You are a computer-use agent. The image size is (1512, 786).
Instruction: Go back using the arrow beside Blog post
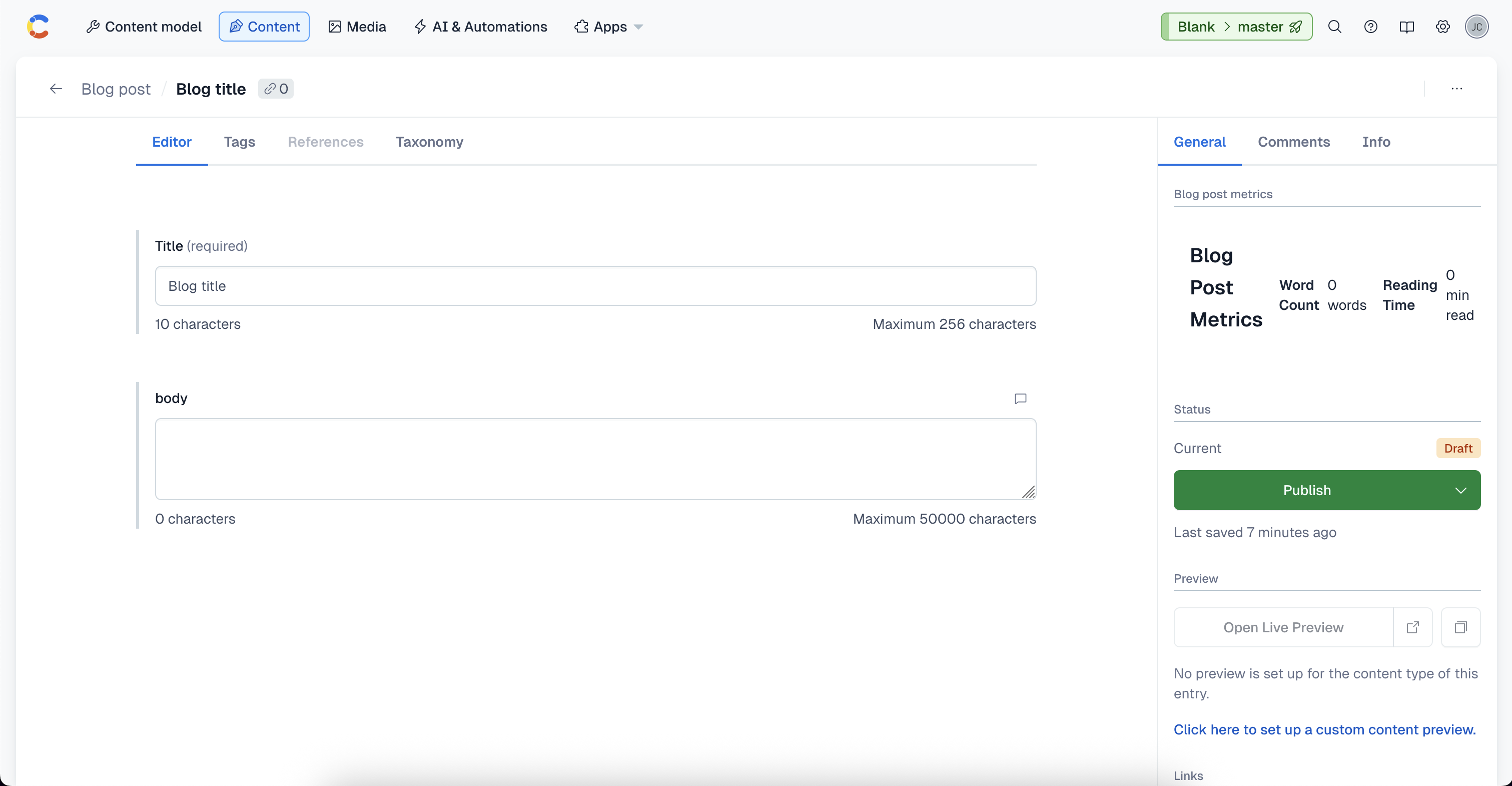click(56, 88)
